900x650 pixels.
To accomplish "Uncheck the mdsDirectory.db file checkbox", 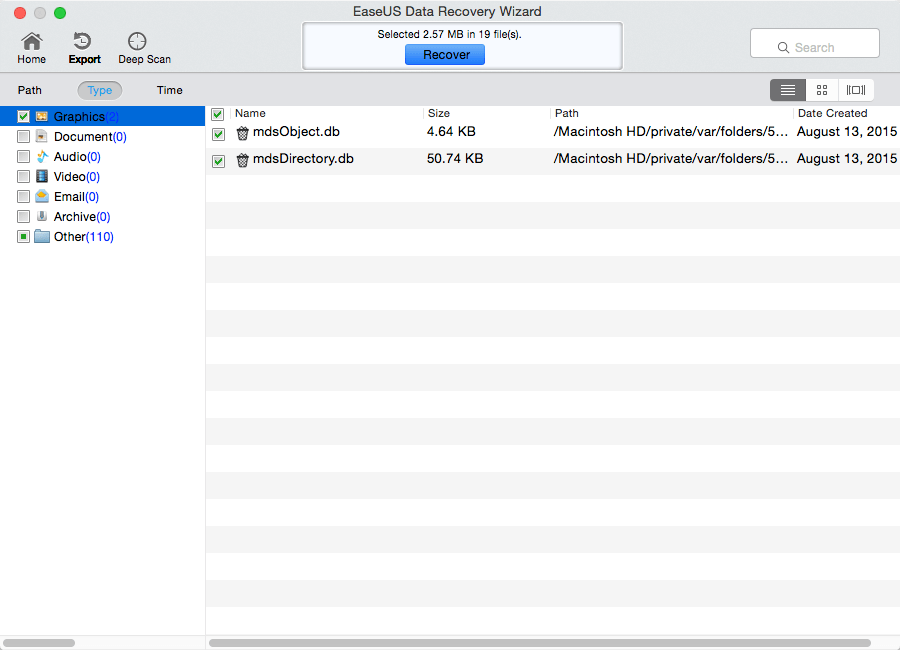I will pos(218,161).
